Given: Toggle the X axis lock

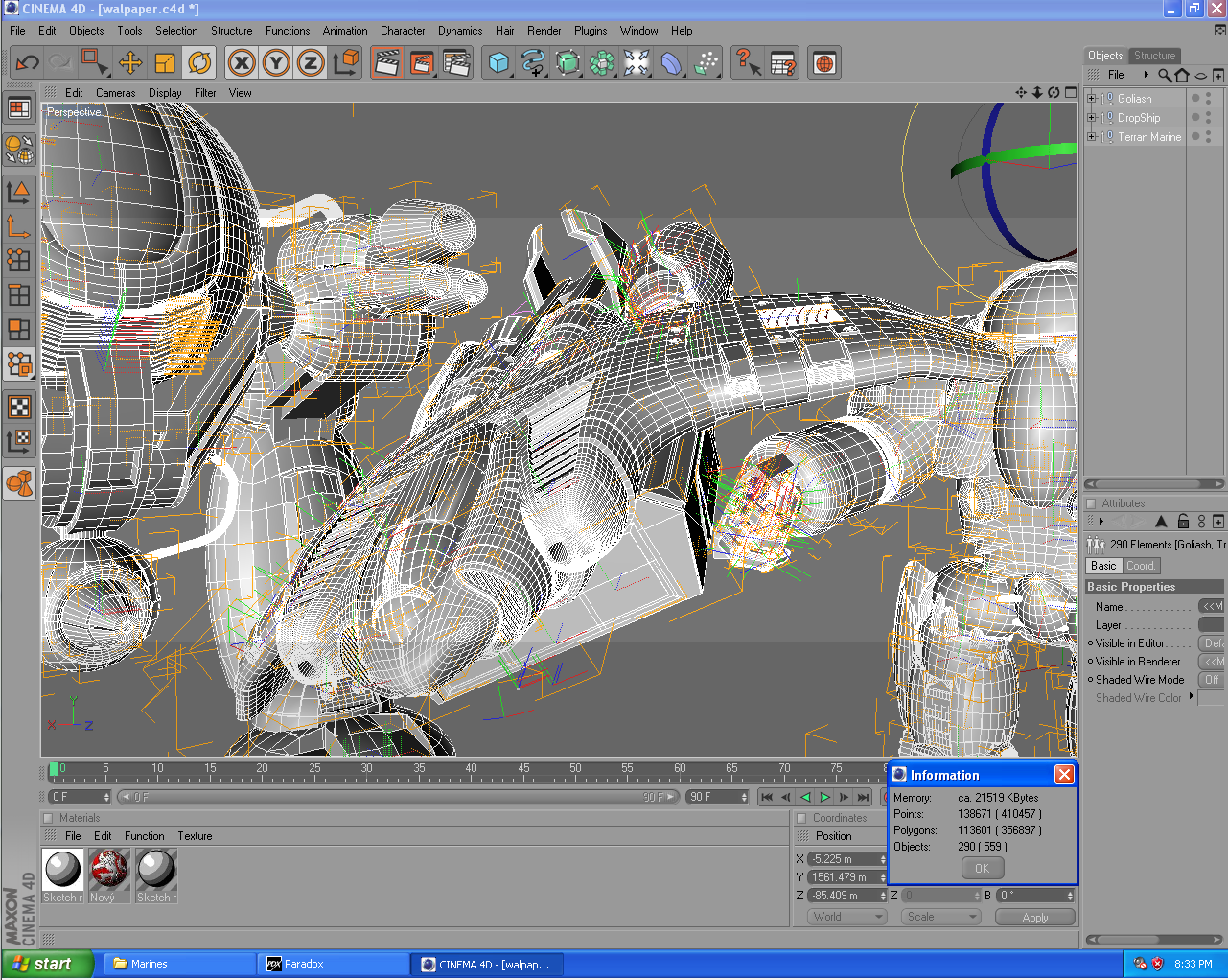Looking at the screenshot, I should point(243,63).
